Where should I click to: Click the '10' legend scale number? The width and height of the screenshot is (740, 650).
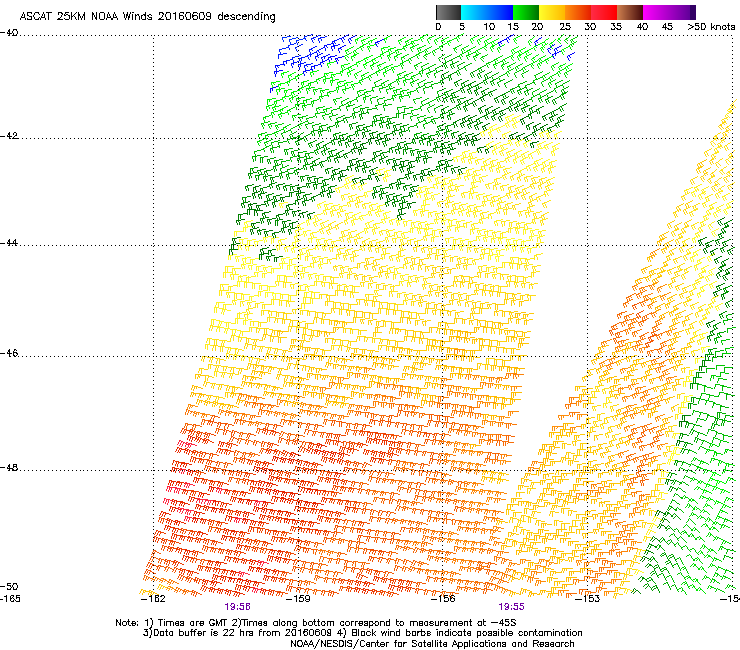tap(489, 27)
